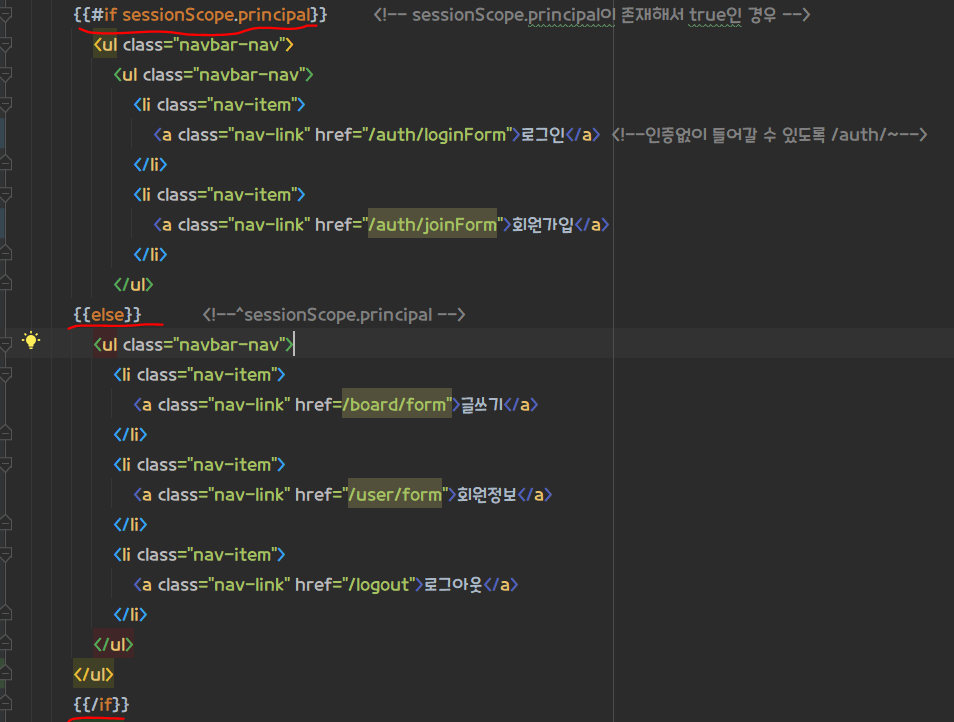Click the 로그인 link text
Screen dimensions: 954x722
[x=543, y=134]
